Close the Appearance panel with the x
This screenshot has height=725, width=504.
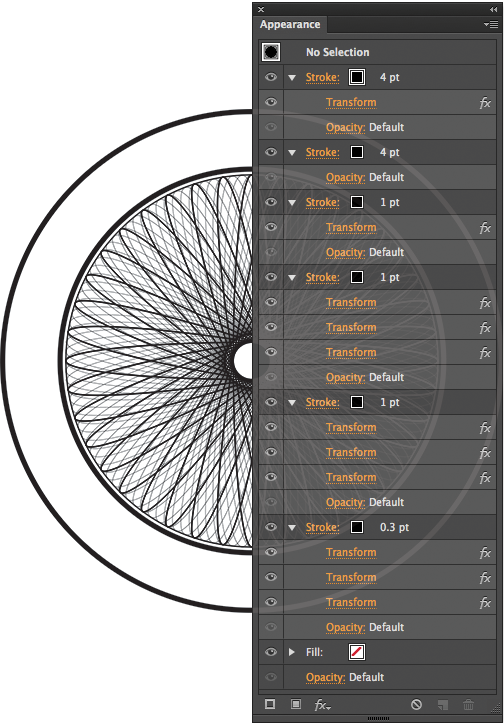261,9
